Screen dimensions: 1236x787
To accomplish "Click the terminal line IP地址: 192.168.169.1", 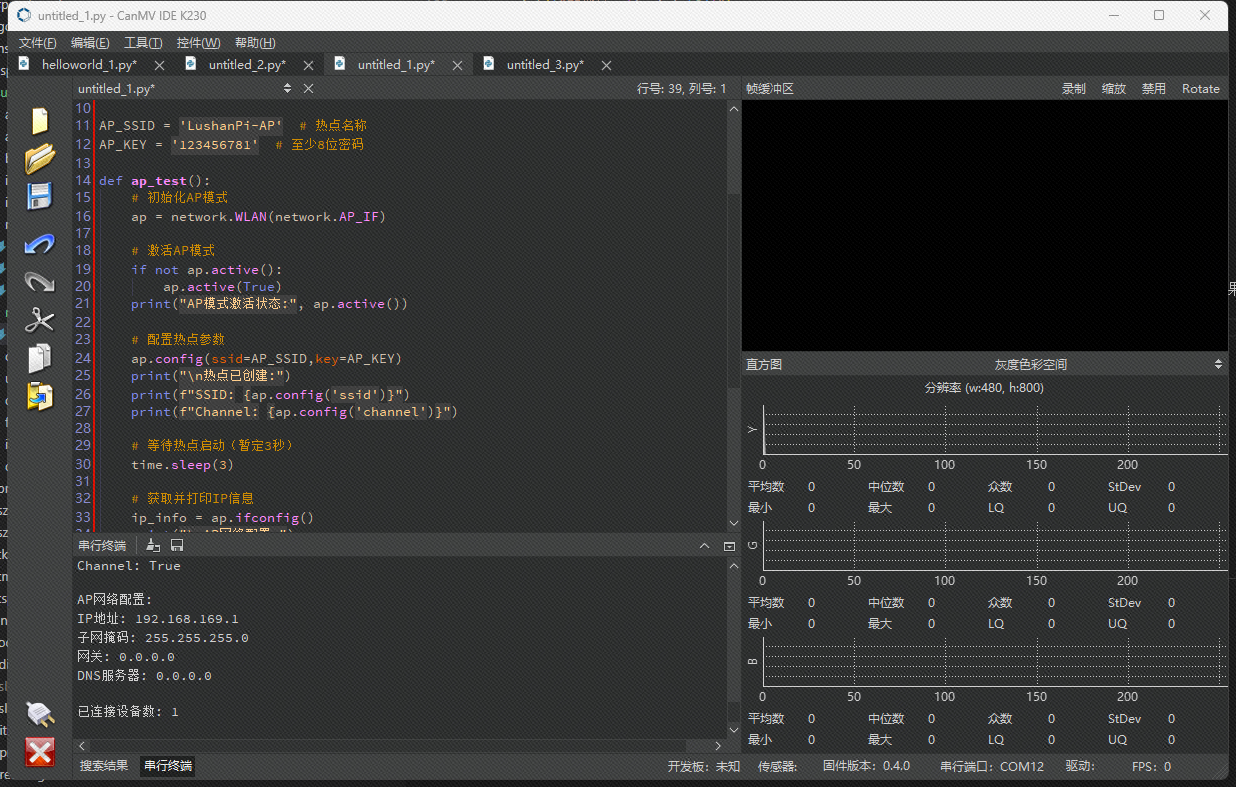I will click(x=158, y=619).
